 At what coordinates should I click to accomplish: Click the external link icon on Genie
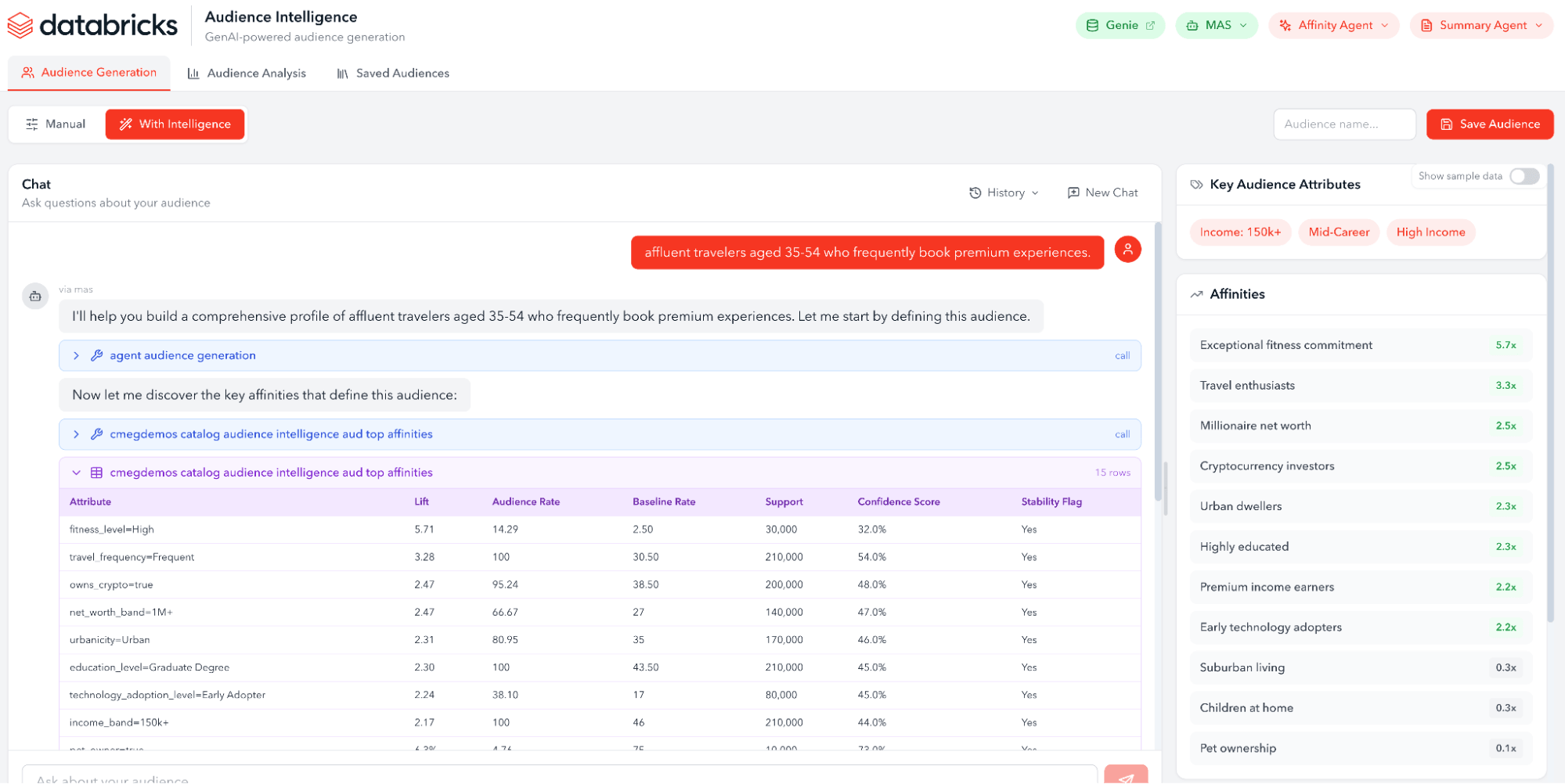click(x=1150, y=26)
